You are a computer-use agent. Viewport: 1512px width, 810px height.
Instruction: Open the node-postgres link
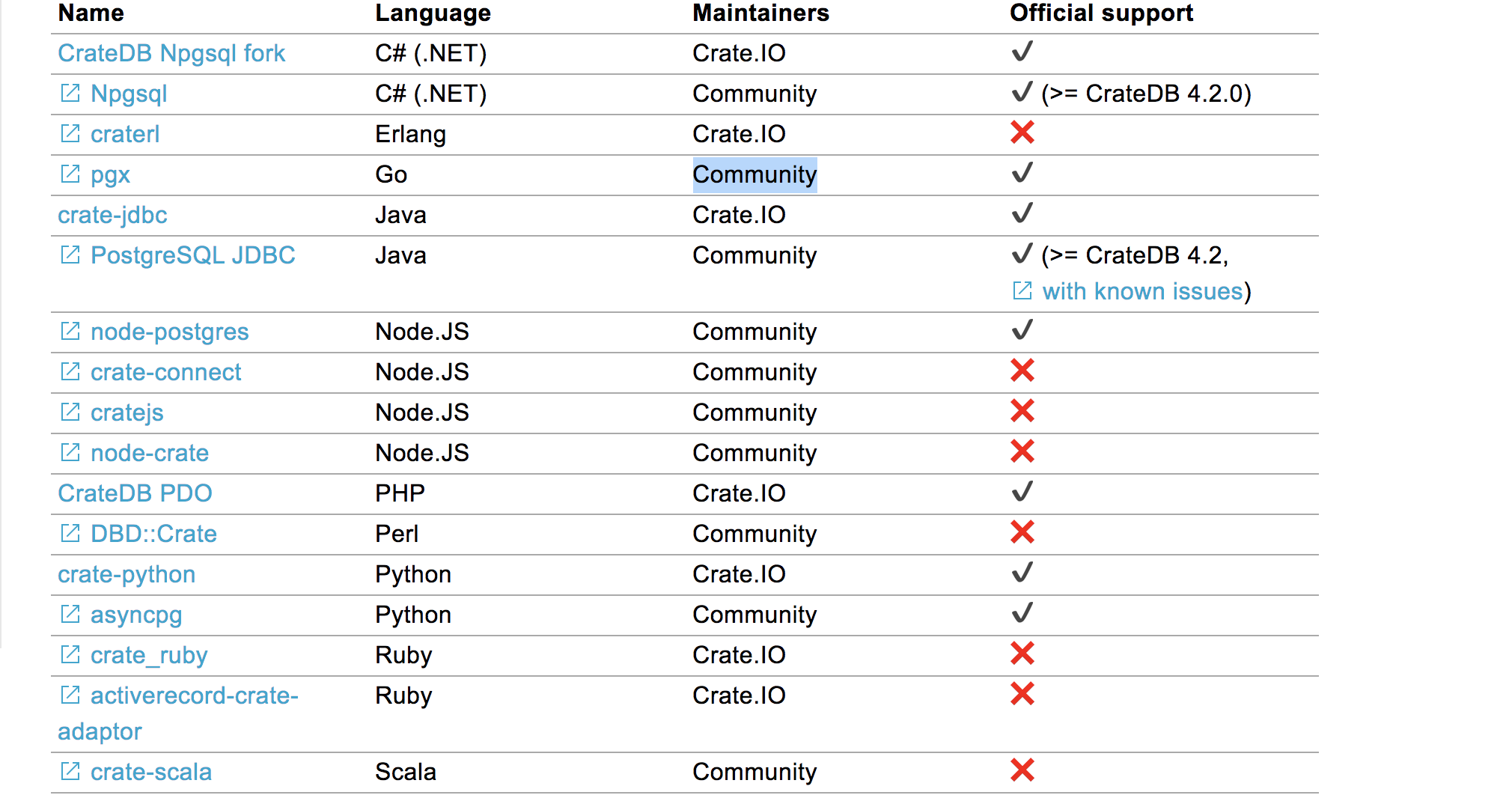pos(170,332)
